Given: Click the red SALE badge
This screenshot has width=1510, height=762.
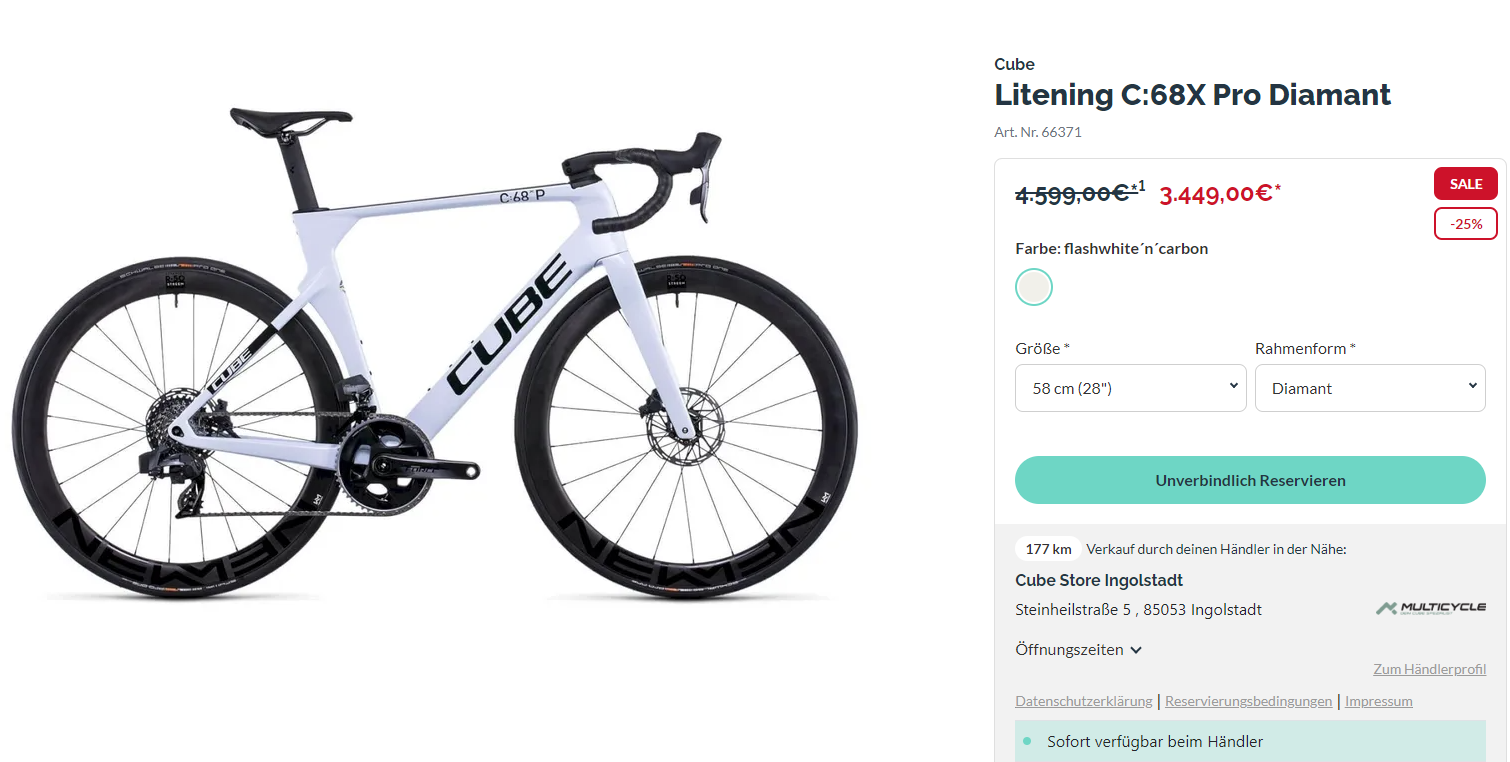Looking at the screenshot, I should tap(1465, 184).
